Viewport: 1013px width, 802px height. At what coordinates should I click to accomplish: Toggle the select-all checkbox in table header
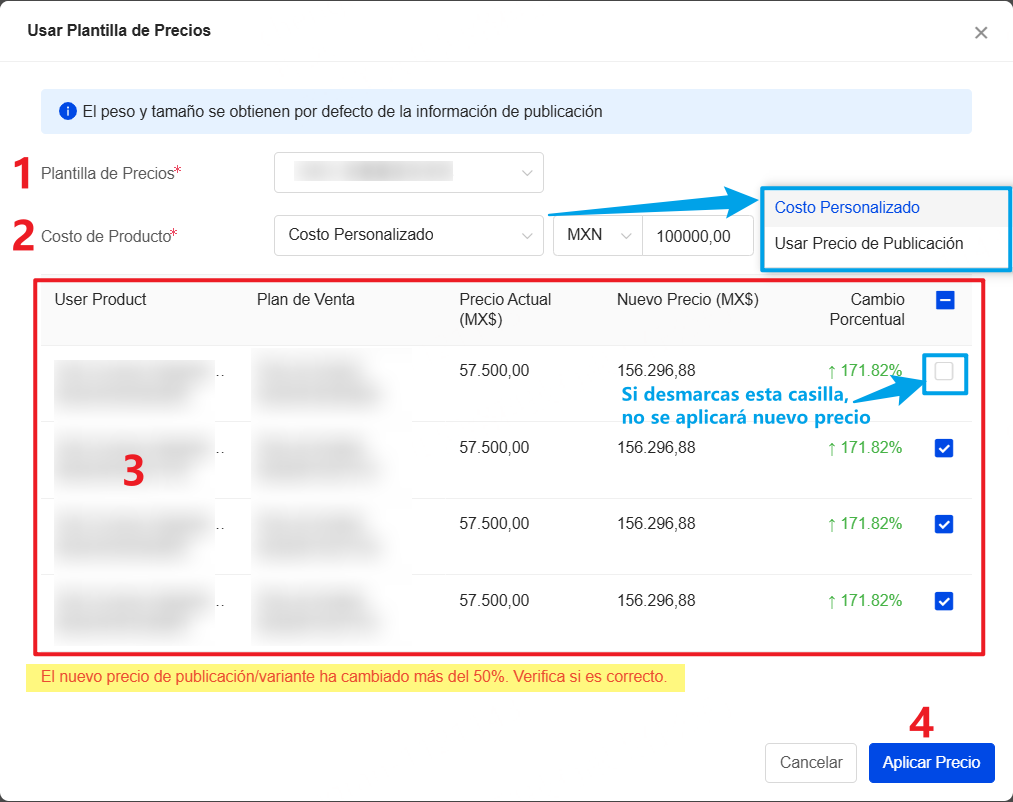(945, 300)
